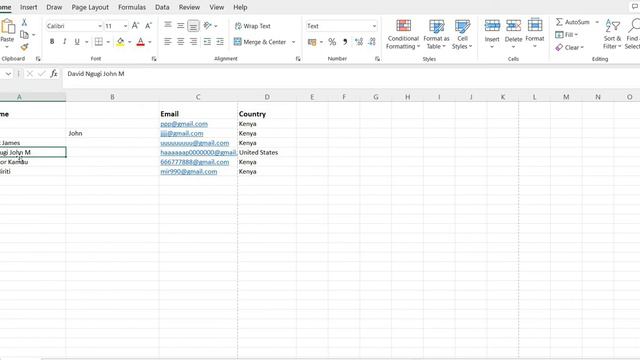Image resolution: width=640 pixels, height=360 pixels.
Task: Open the Insert tab
Action: (x=29, y=7)
